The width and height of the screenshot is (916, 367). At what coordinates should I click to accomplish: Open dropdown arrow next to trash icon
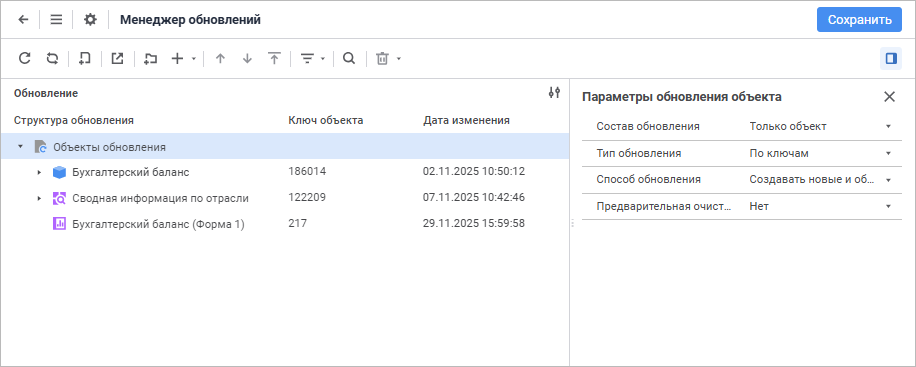click(398, 58)
